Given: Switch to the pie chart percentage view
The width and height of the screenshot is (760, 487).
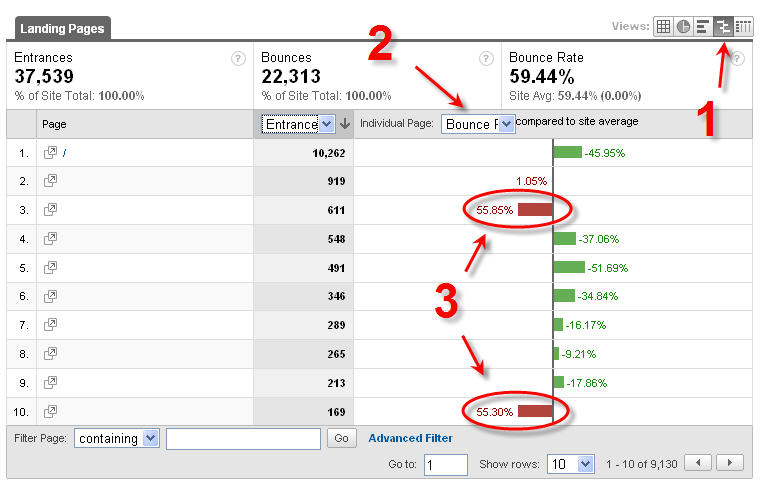Looking at the screenshot, I should pyautogui.click(x=683, y=27).
